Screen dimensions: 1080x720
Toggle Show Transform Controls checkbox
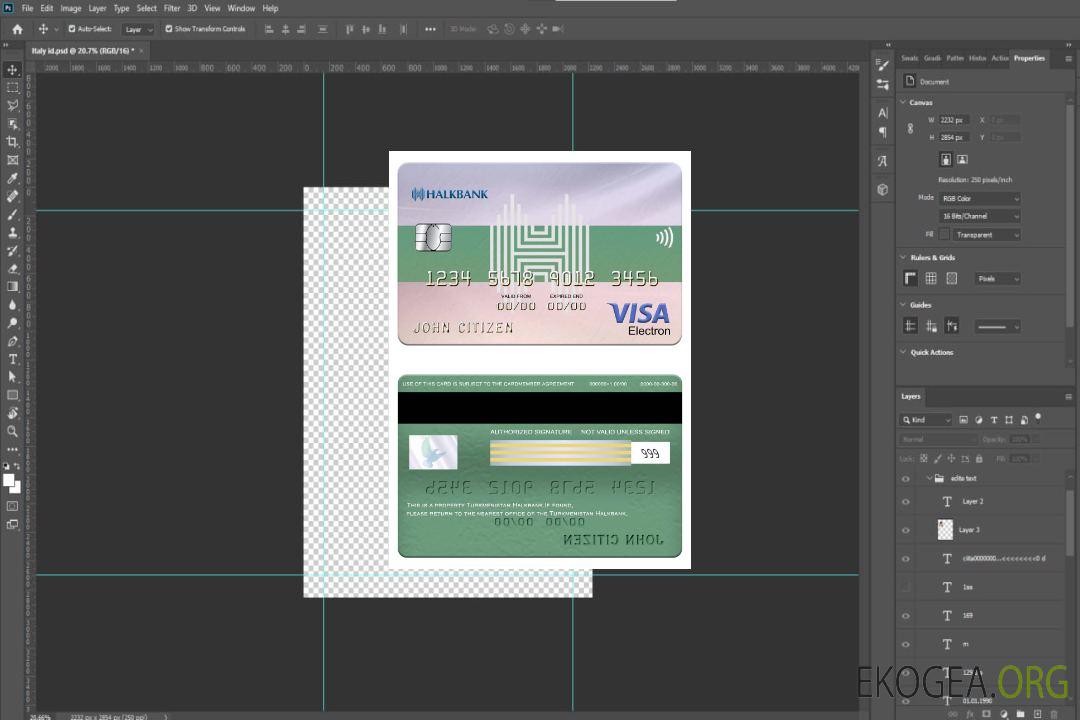point(169,29)
